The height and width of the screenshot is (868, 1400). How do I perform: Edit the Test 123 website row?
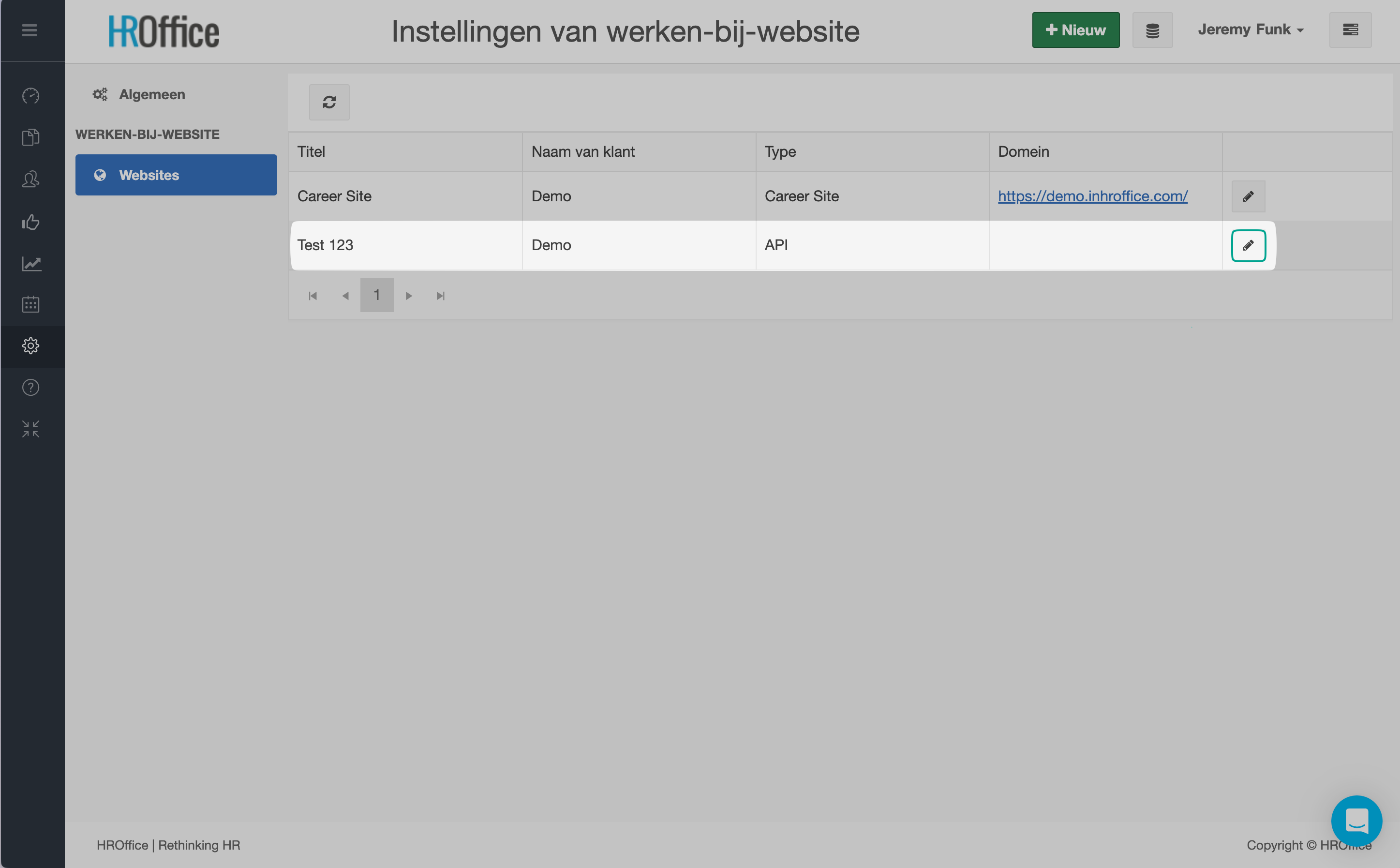[x=1248, y=246]
